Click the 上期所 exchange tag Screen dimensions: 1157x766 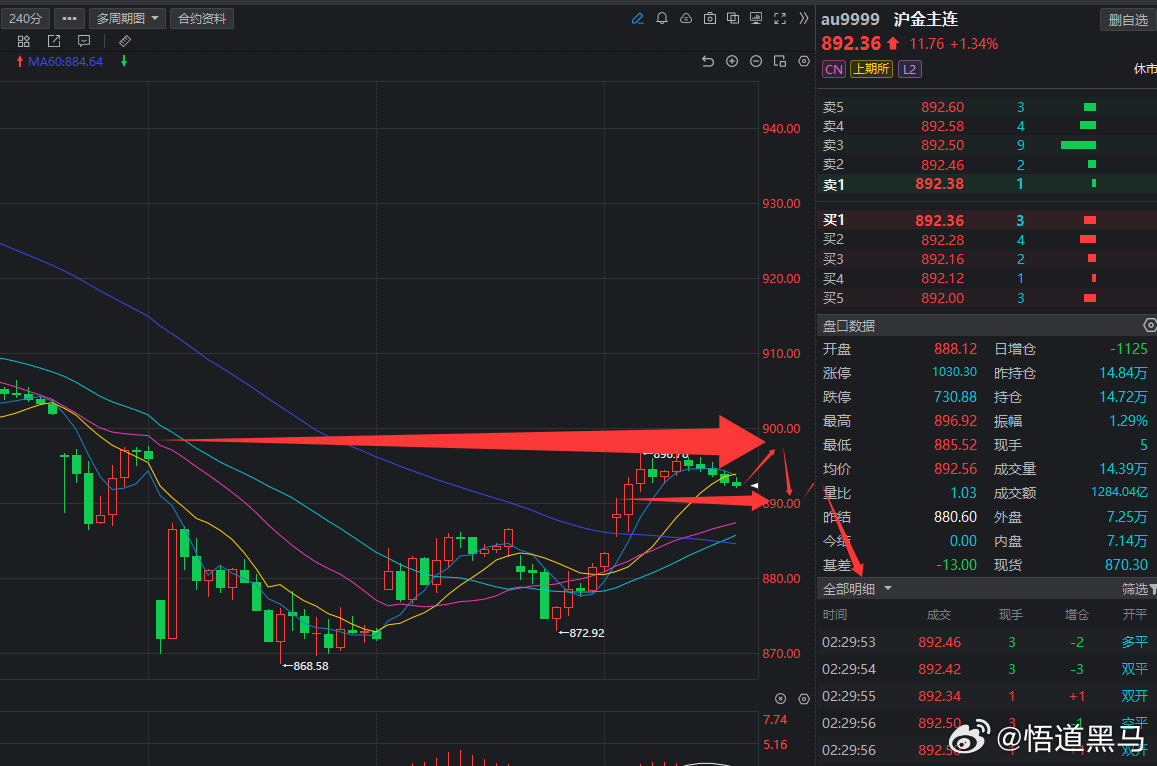871,69
